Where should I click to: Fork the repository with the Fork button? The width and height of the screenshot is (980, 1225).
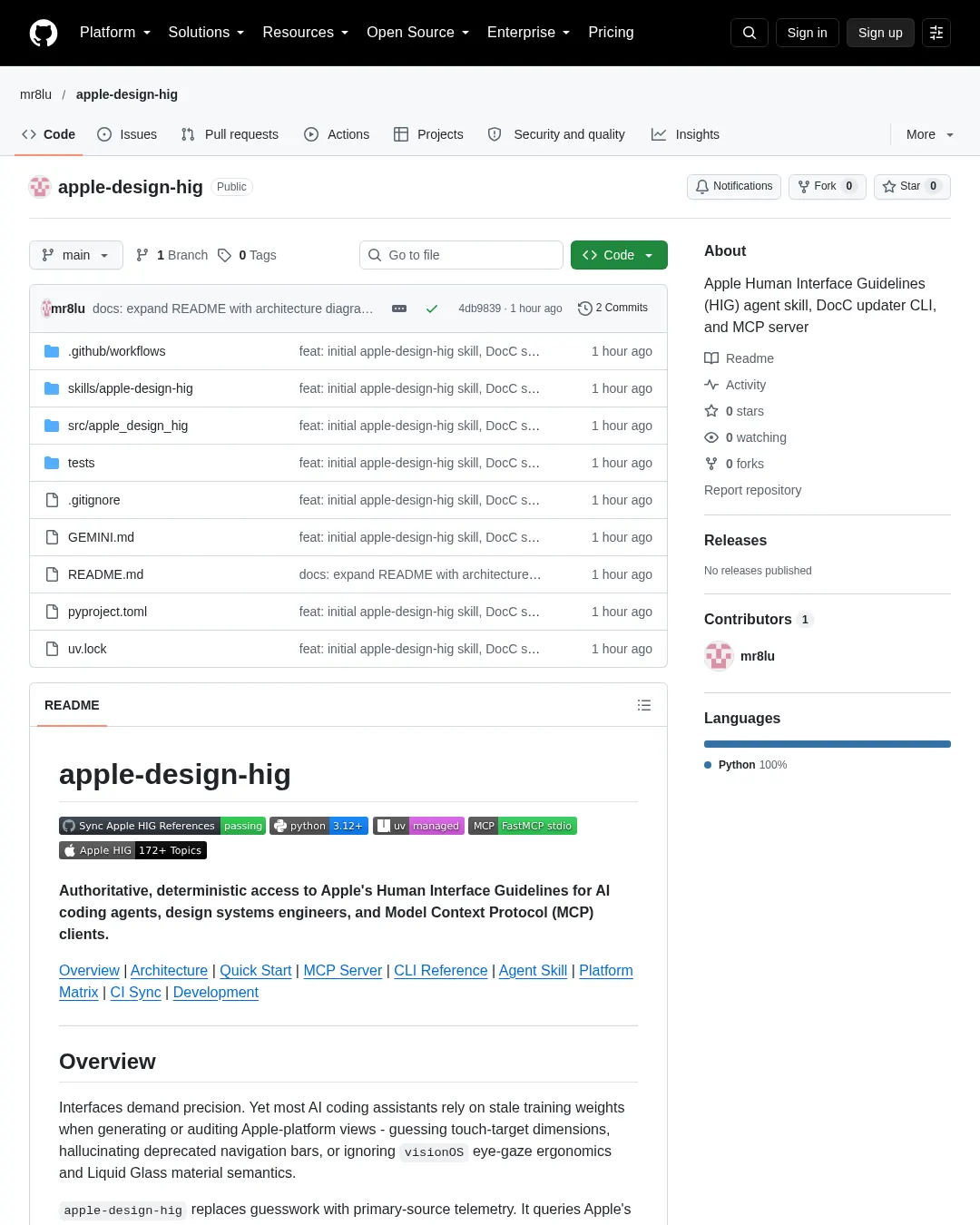click(x=828, y=186)
